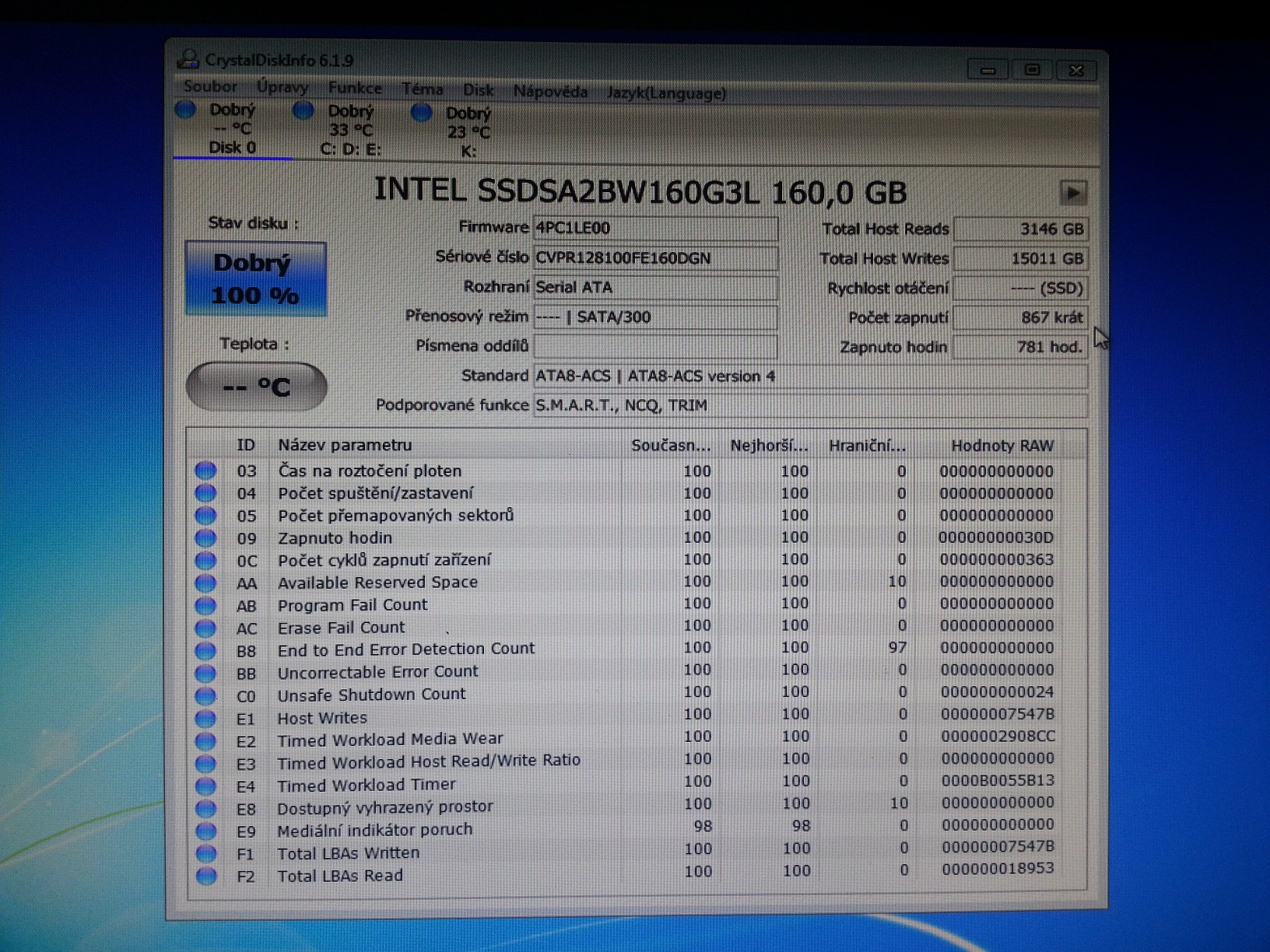Click status dot for Uncorrectable Error Count
1270x952 pixels.
(205, 673)
